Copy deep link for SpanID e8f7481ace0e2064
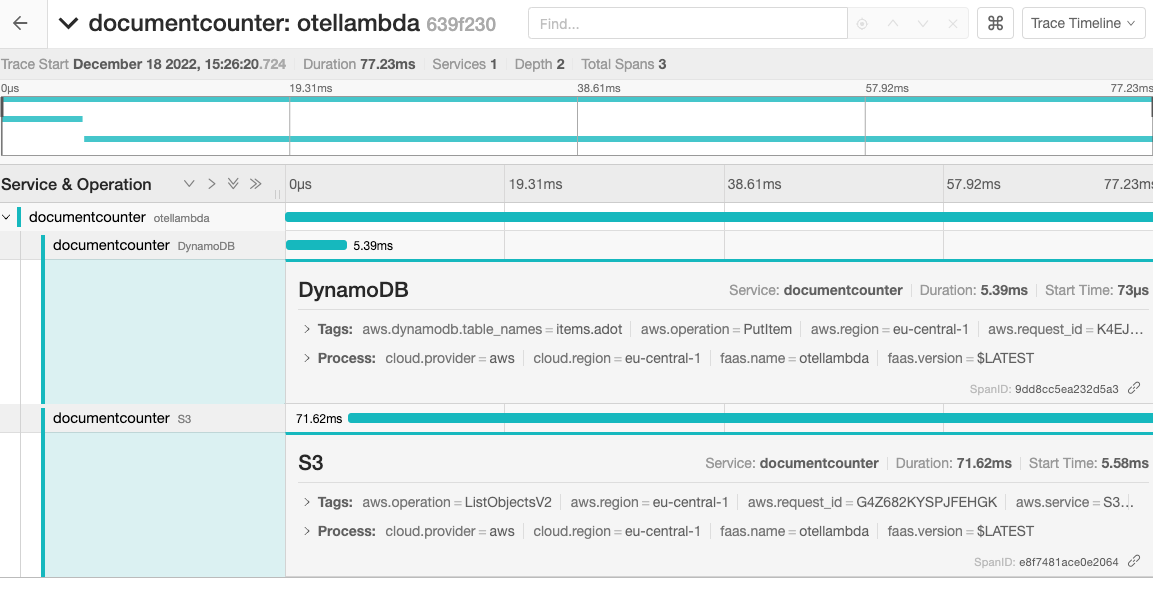1153x596 pixels. point(1135,561)
